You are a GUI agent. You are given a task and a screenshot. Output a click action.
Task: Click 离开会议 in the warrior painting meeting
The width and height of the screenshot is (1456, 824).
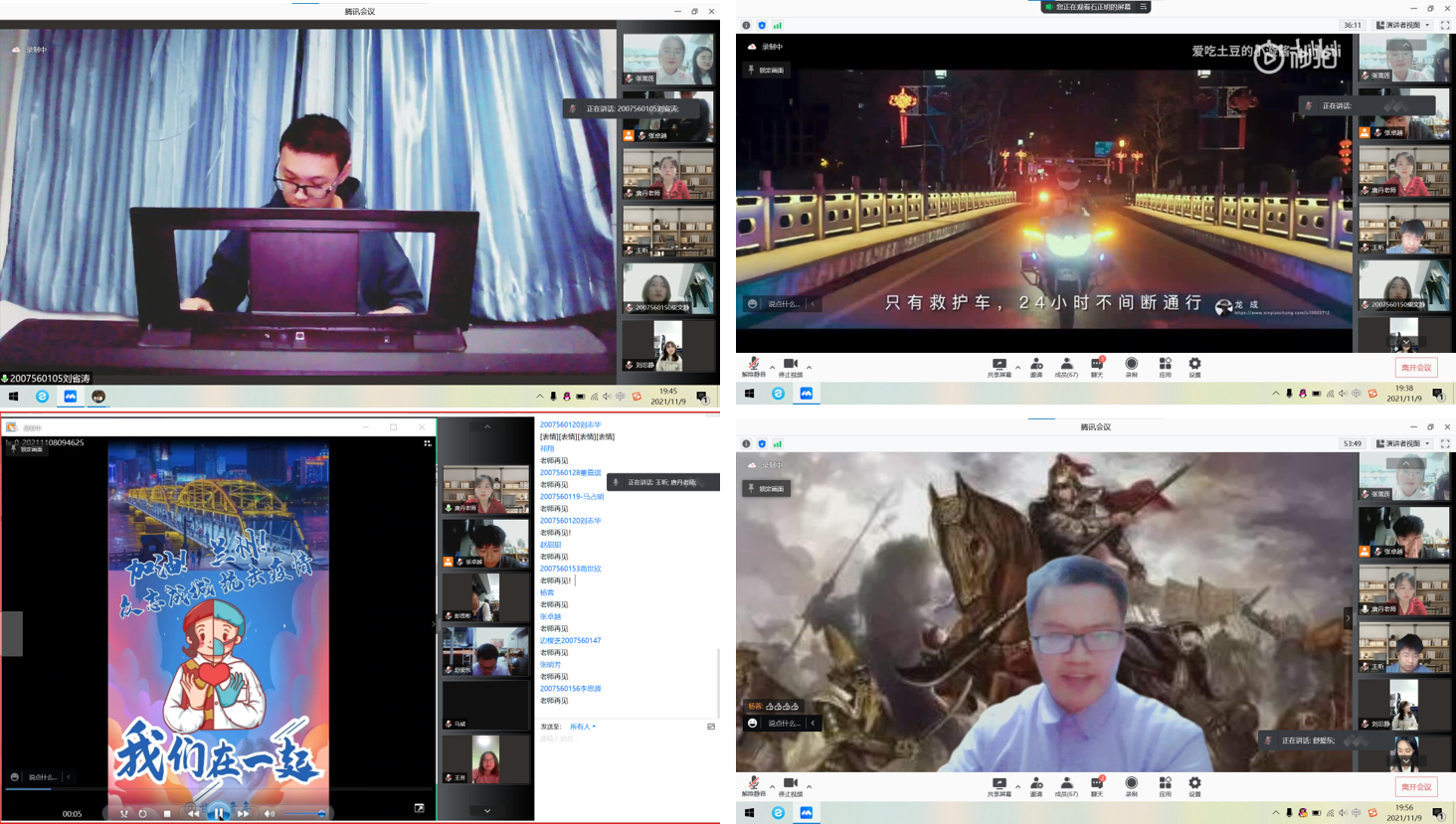(x=1416, y=786)
